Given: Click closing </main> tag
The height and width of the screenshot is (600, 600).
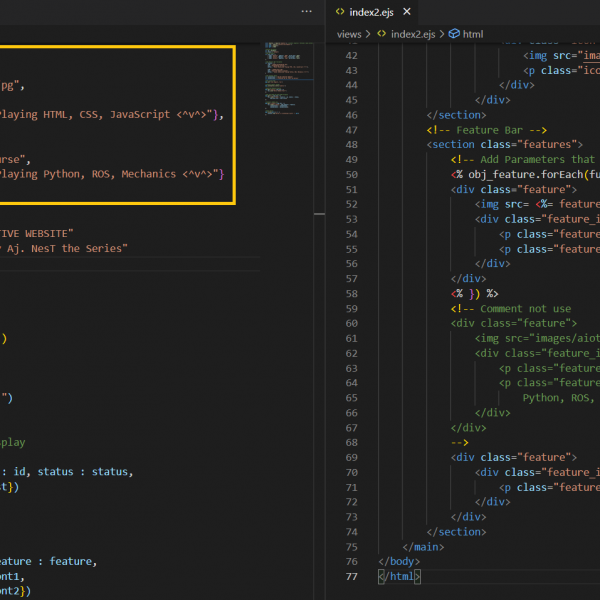Looking at the screenshot, I should click(423, 547).
